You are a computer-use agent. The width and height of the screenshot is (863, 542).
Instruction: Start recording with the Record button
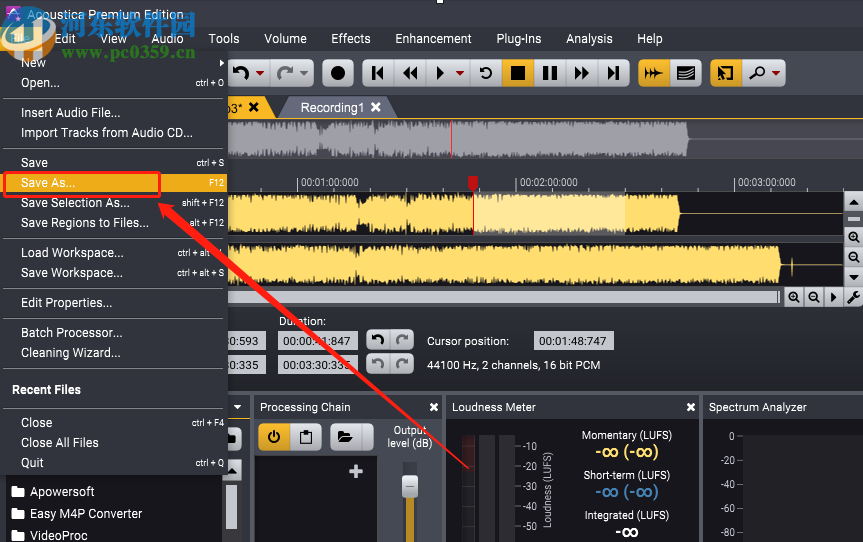[x=337, y=73]
